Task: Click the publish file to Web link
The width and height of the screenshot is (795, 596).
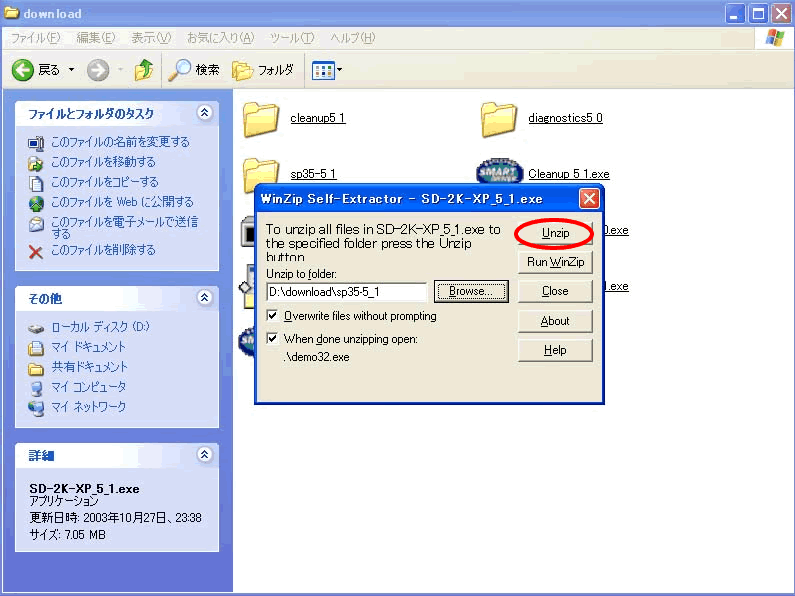Action: pos(122,202)
